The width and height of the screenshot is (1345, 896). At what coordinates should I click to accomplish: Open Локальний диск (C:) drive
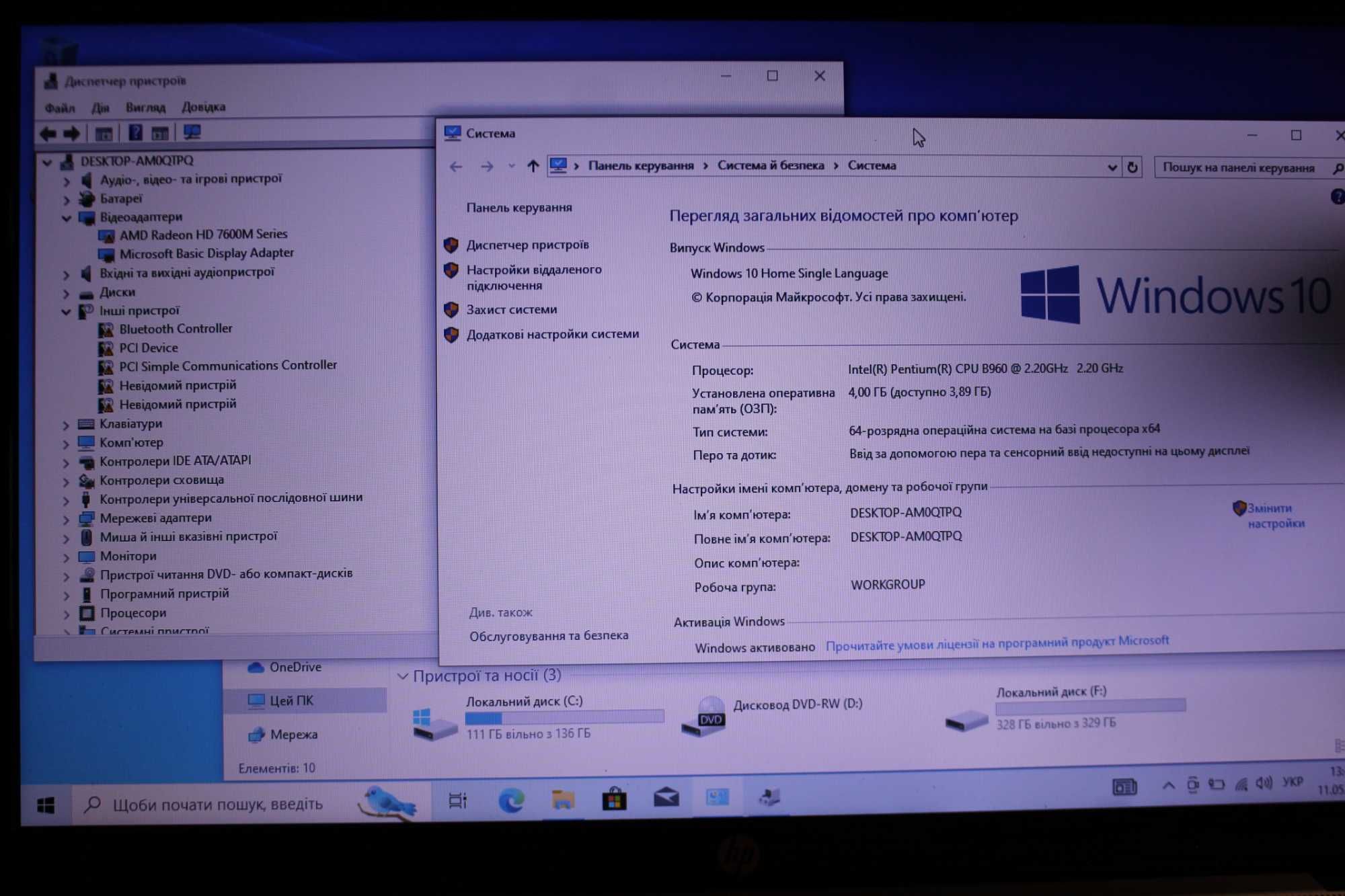point(538,718)
